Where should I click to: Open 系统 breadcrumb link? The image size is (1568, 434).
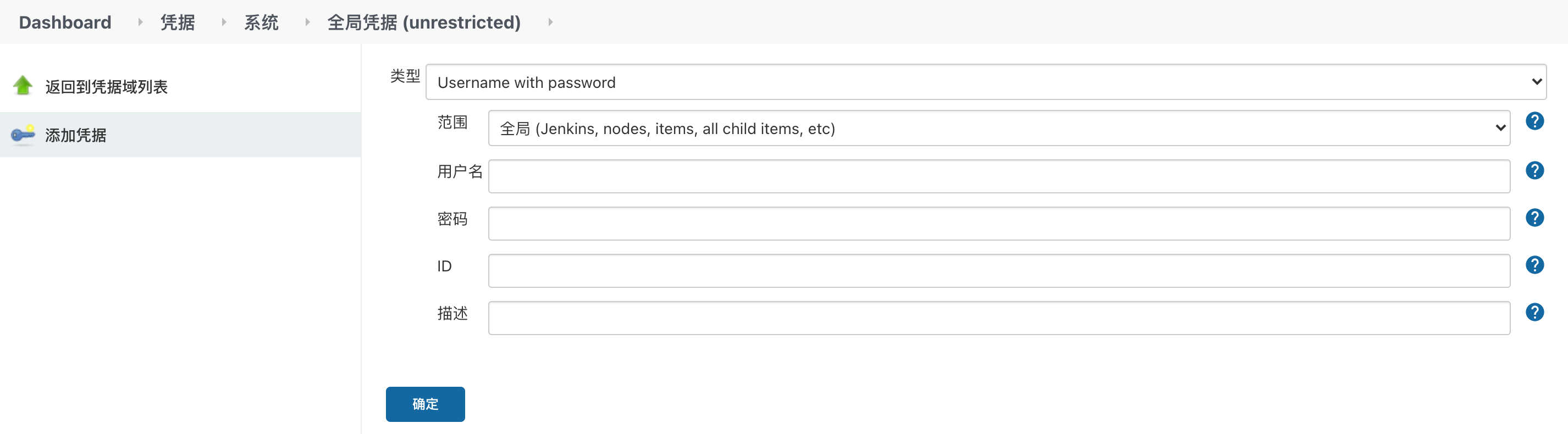pos(261,23)
